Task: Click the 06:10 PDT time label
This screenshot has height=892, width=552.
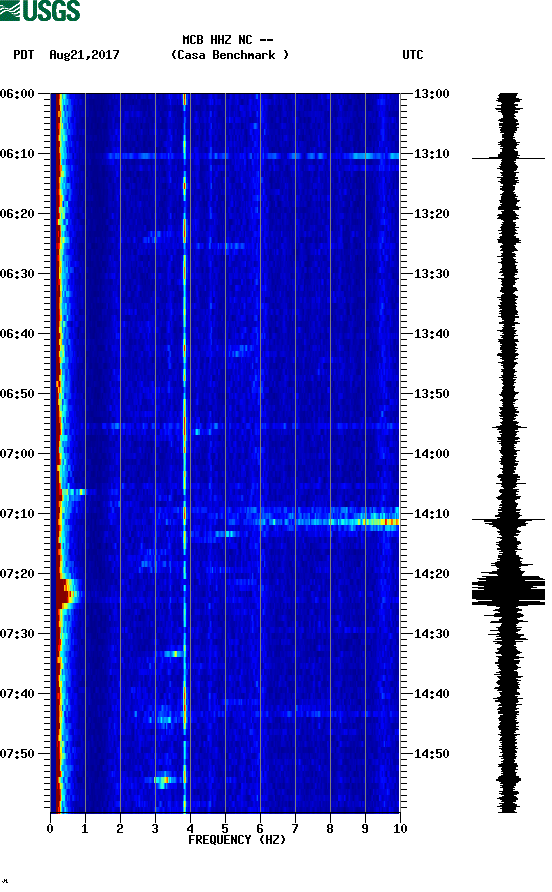Action: click(x=17, y=154)
